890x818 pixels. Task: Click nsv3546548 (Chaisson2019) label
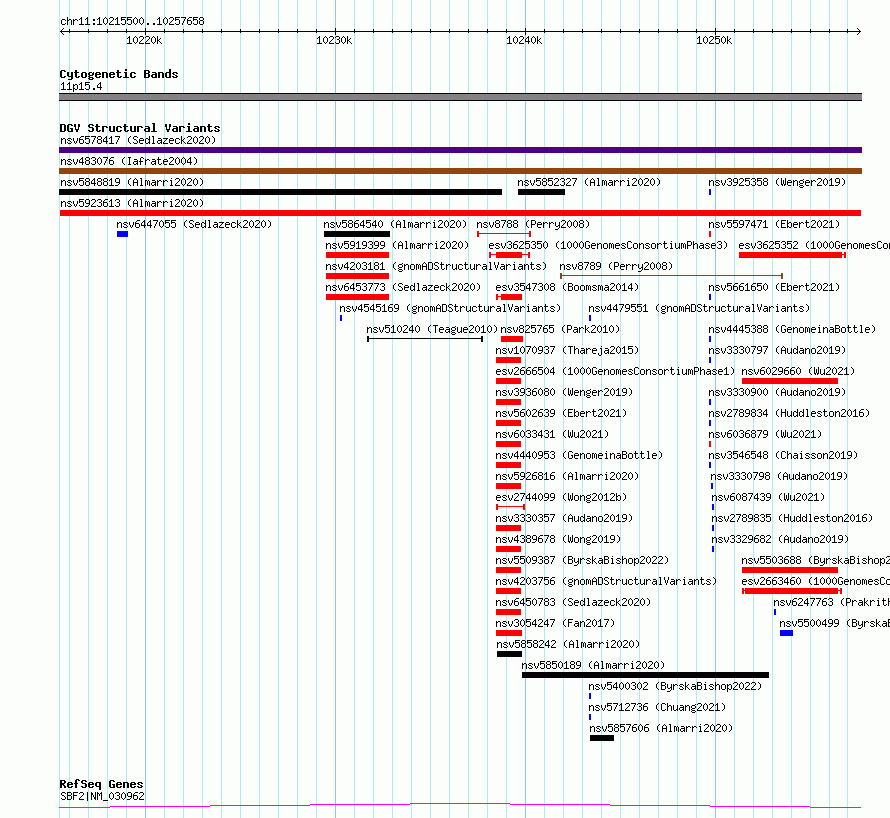(x=783, y=455)
